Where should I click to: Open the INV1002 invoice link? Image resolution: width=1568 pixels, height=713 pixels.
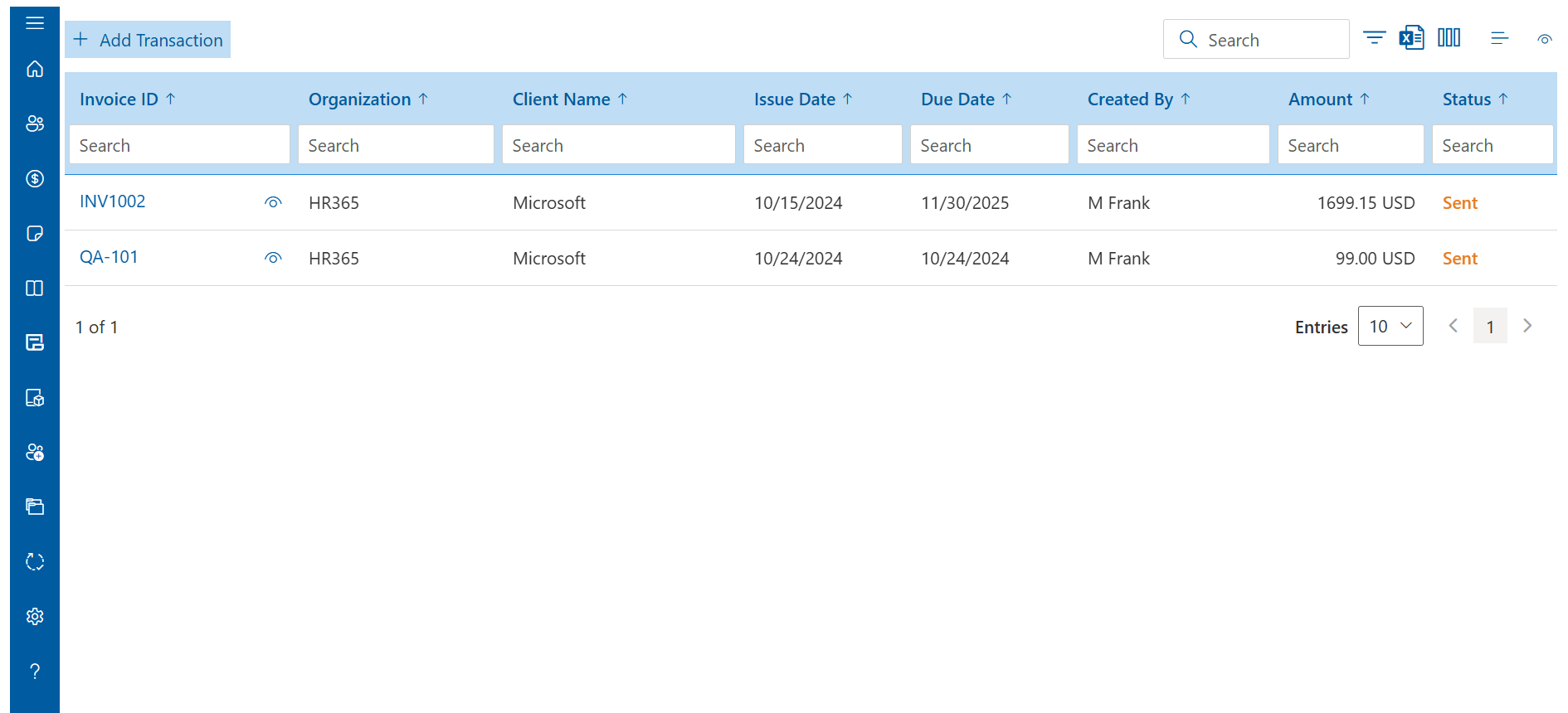(113, 201)
